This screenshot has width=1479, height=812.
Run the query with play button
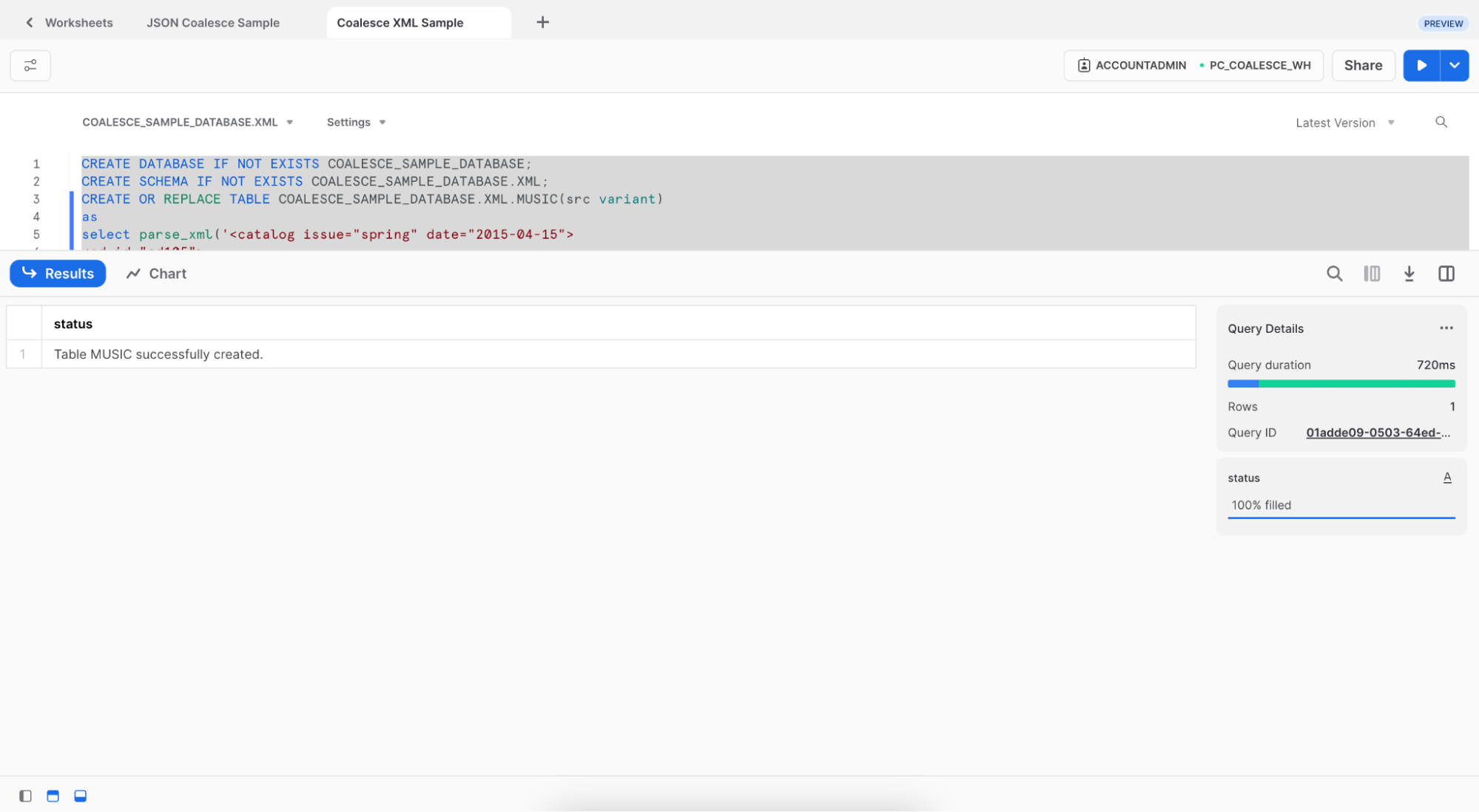[1421, 65]
